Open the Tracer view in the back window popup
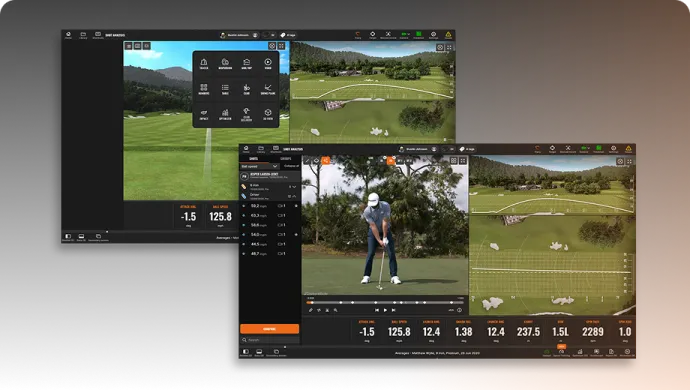 204,64
